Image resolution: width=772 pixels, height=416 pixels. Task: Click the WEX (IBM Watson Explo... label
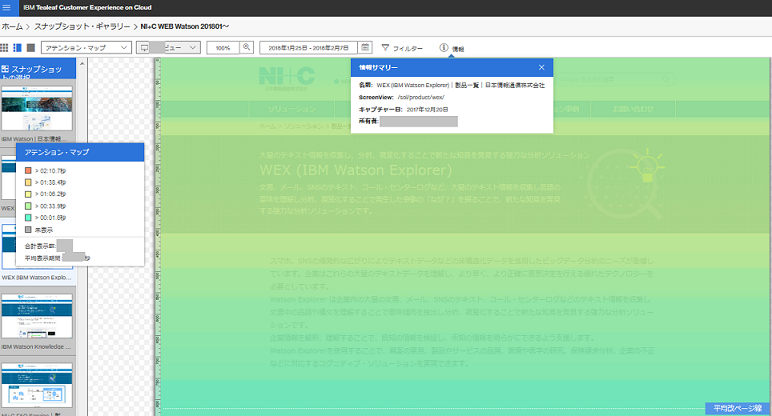pos(36,278)
